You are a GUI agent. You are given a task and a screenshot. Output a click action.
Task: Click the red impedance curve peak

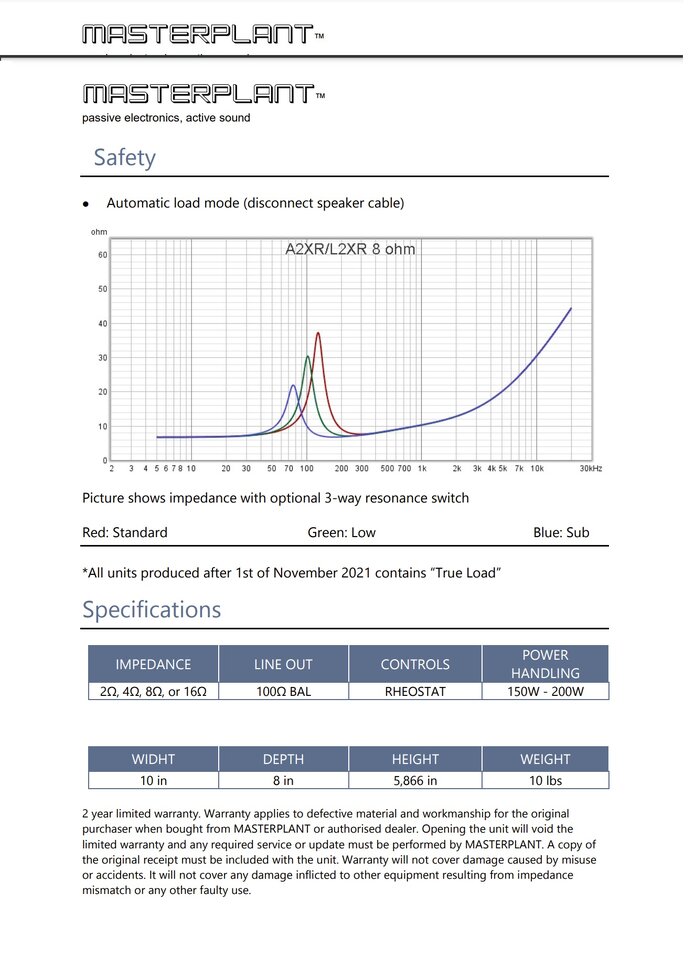coord(318,334)
